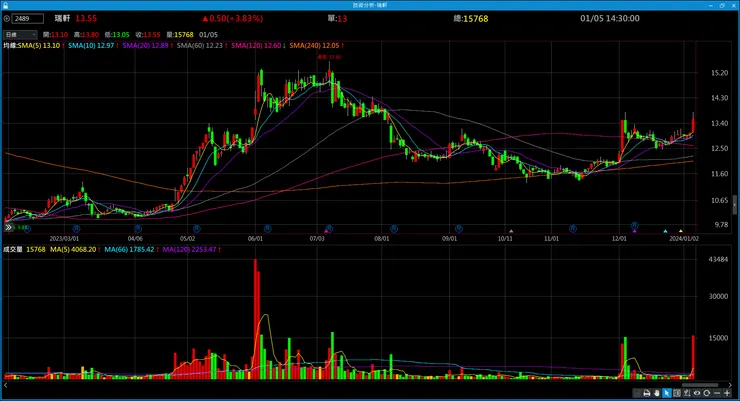Zoom in with the plus icon
Image resolution: width=740 pixels, height=401 pixels.
coord(727,393)
